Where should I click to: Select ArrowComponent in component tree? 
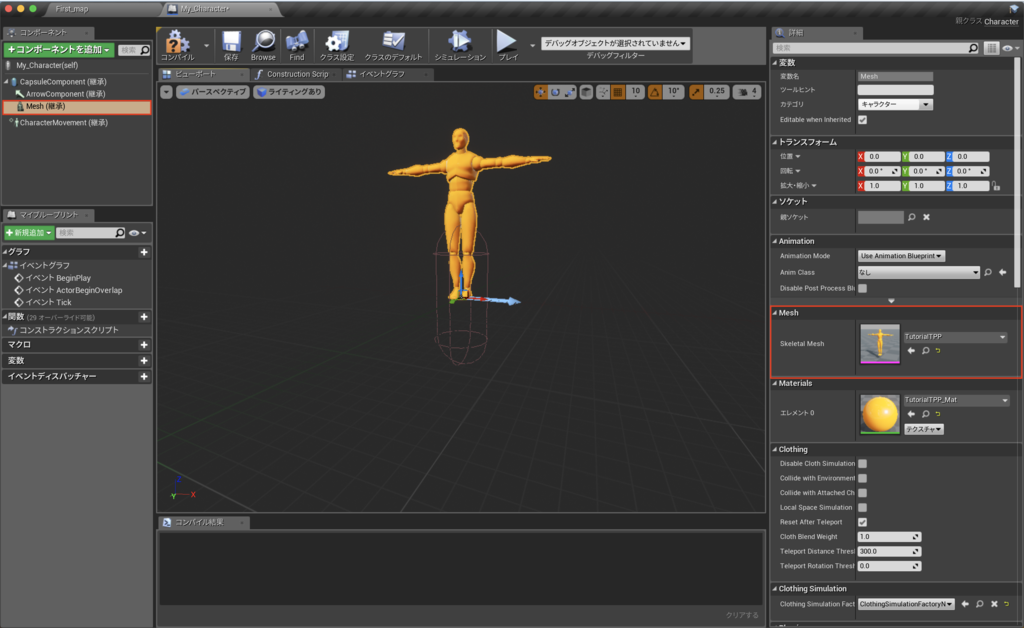coord(65,94)
